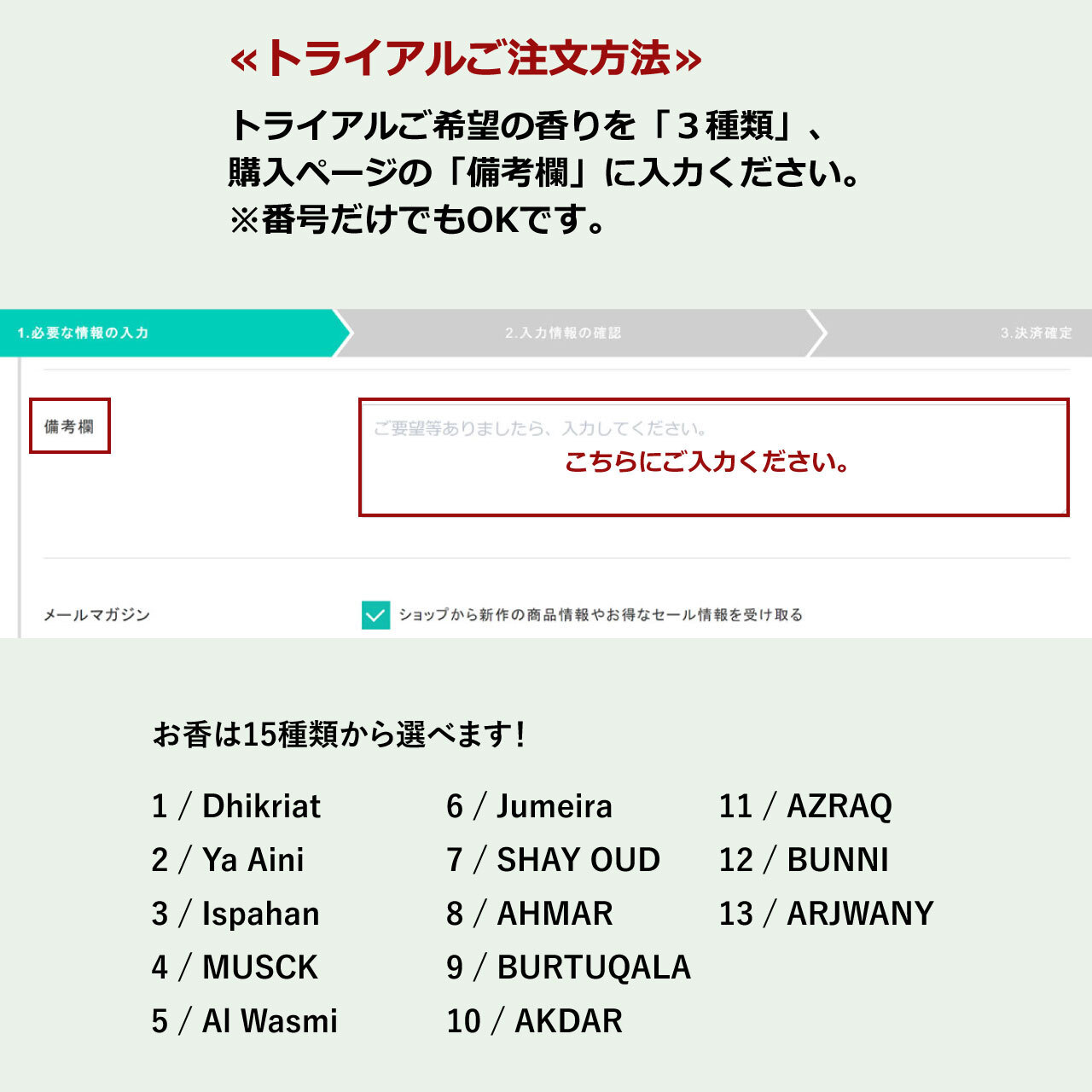Click fragrance 7 / SHAY OUD
Image resolution: width=1092 pixels, height=1092 pixels.
click(554, 860)
